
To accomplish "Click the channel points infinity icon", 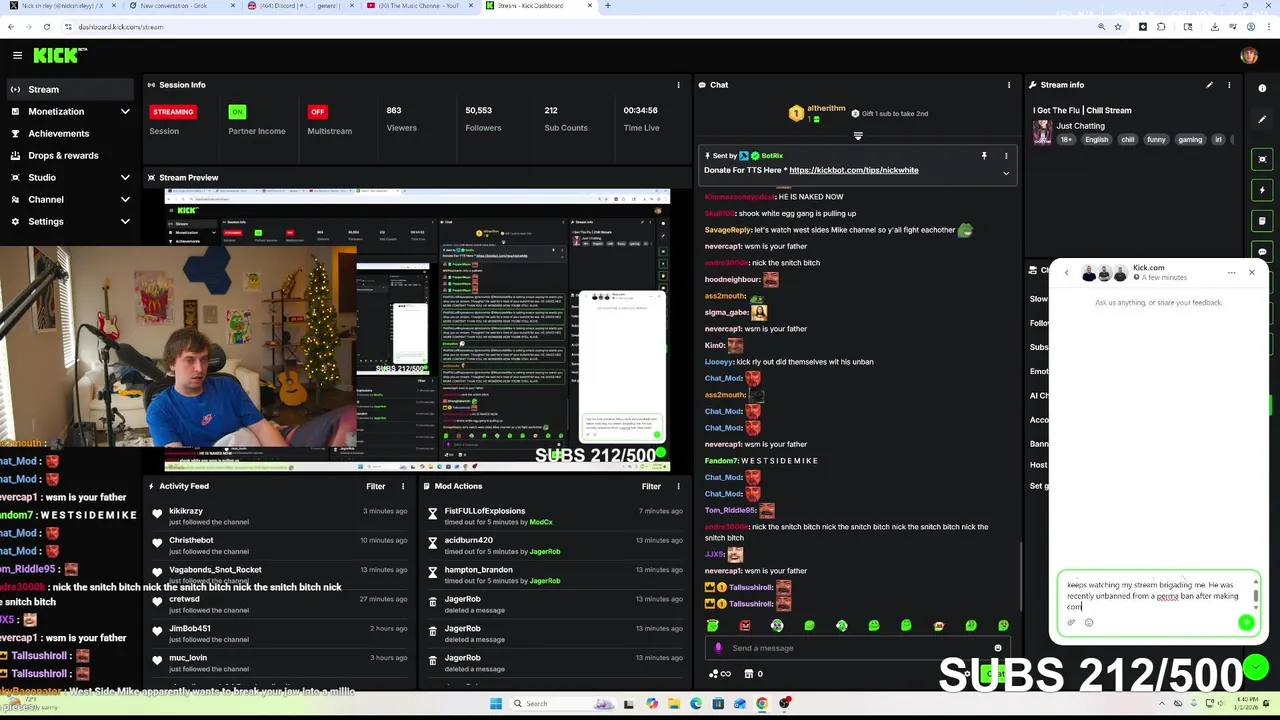I will pos(720,674).
